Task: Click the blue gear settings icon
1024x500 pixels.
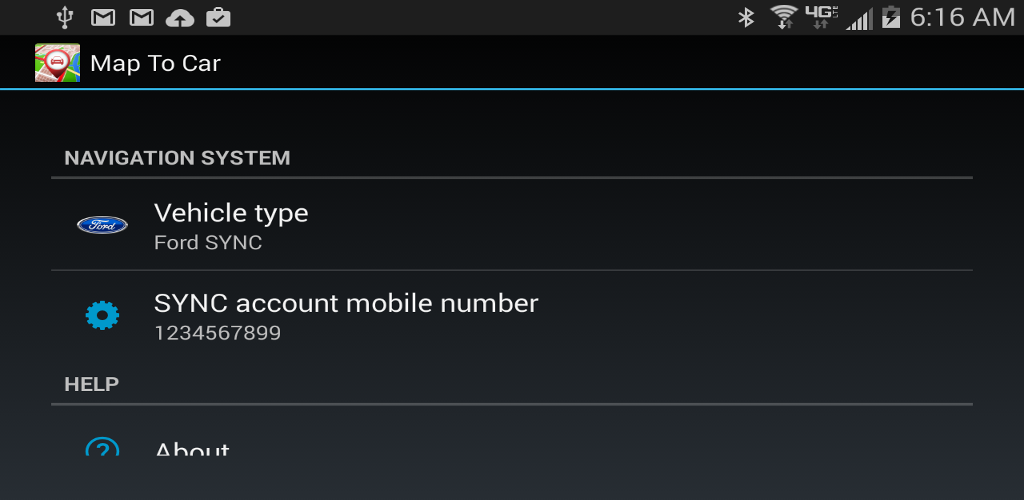Action: click(103, 315)
